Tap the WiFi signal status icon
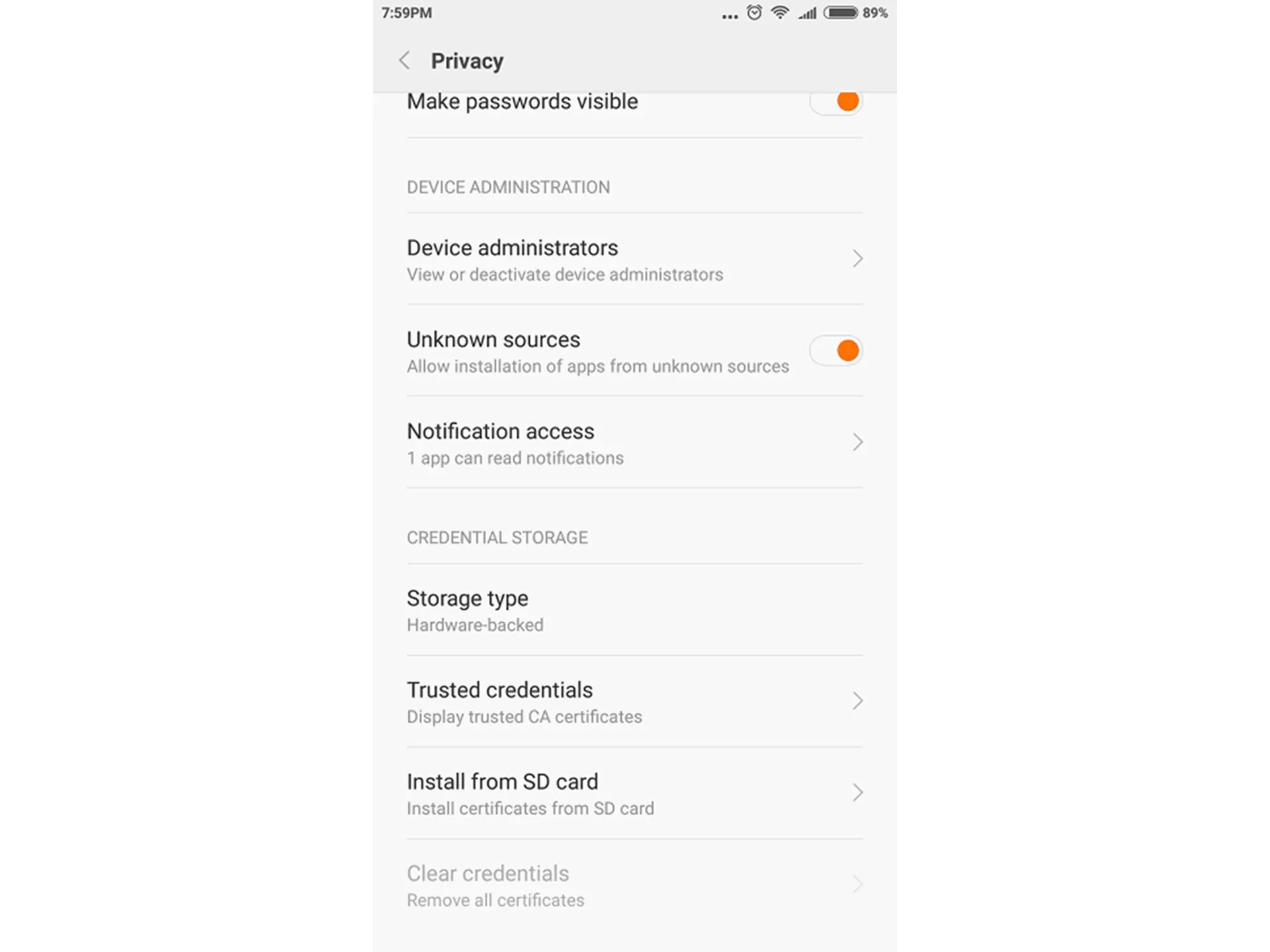 tap(783, 14)
